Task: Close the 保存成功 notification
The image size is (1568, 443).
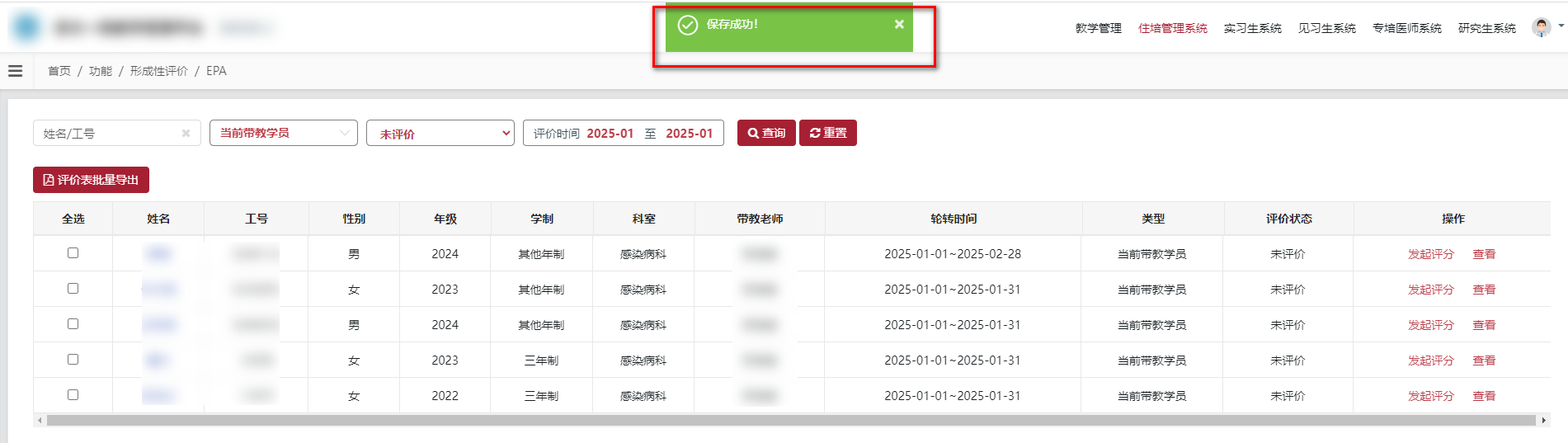Action: click(899, 24)
